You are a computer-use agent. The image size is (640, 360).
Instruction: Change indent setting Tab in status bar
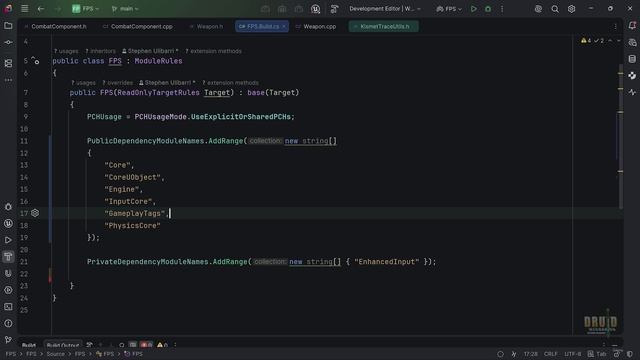point(597,354)
